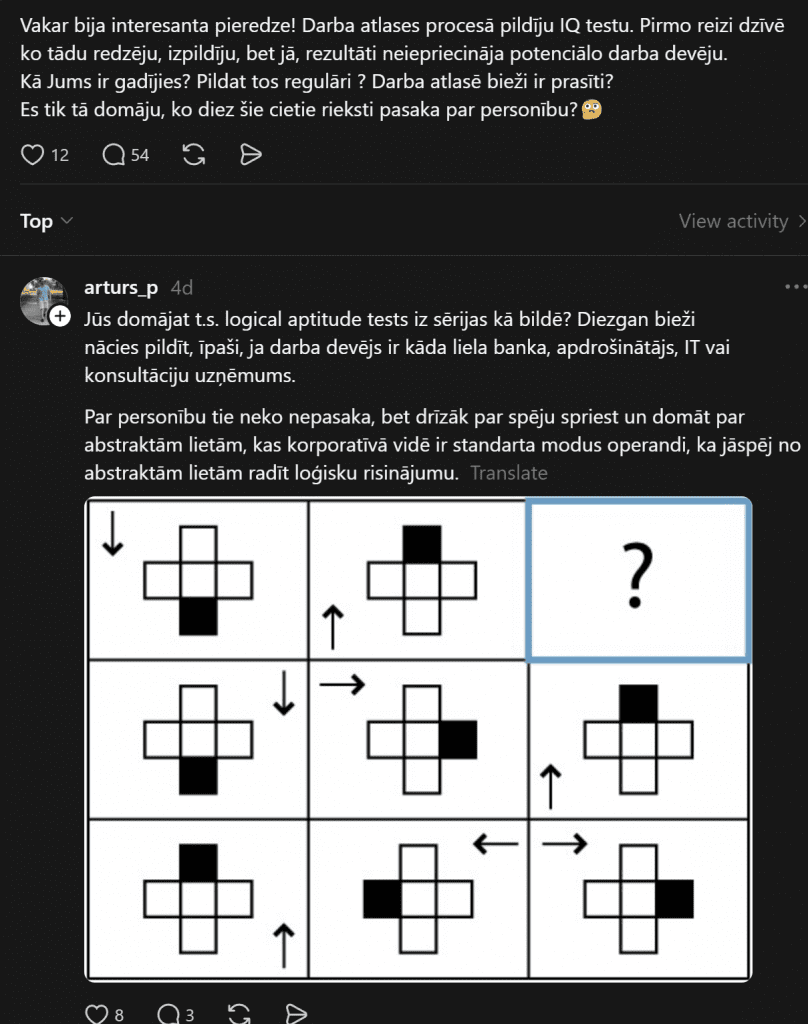Image resolution: width=808 pixels, height=1024 pixels.
Task: Open the arturs_p username profile link
Action: click(x=121, y=288)
